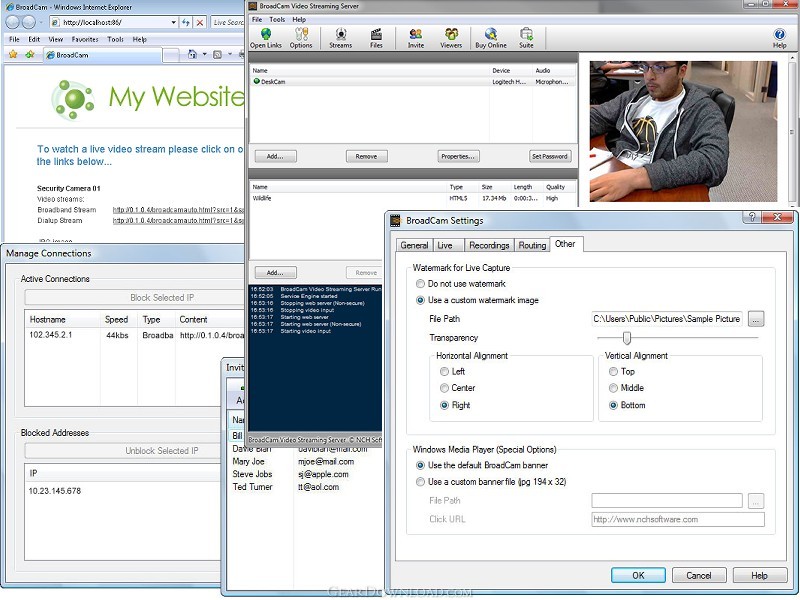Select Use the default BroadCam banner
Image resolution: width=800 pixels, height=600 pixels.
(420, 465)
